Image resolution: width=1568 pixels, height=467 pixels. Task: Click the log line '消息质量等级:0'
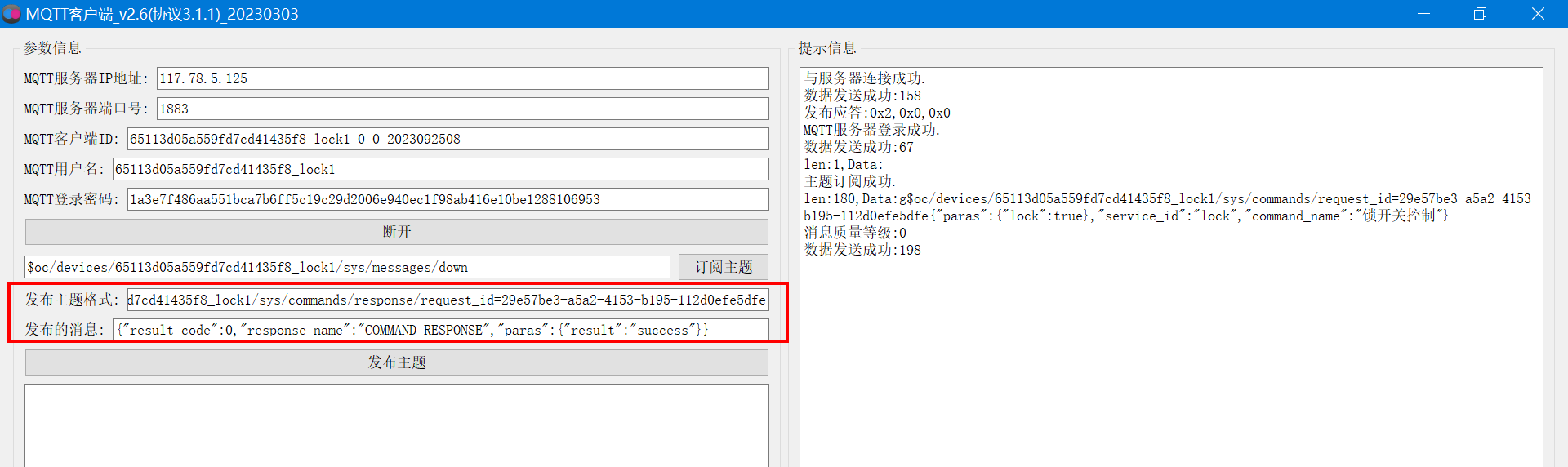pos(855,233)
